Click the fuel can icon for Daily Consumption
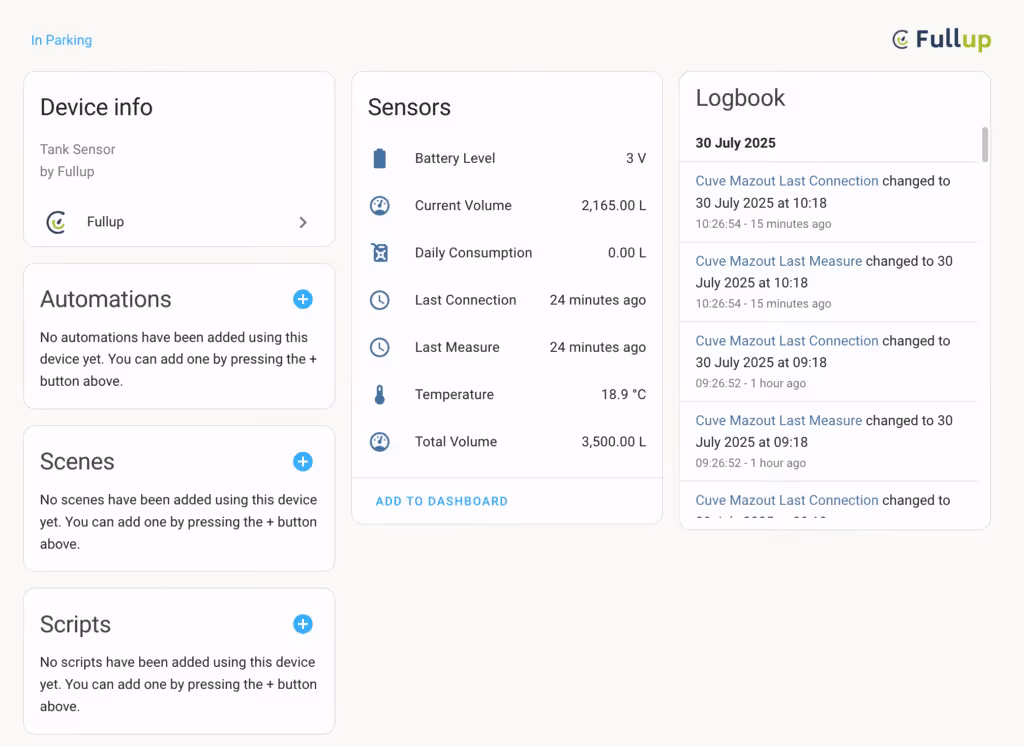Image resolution: width=1024 pixels, height=747 pixels. click(379, 253)
